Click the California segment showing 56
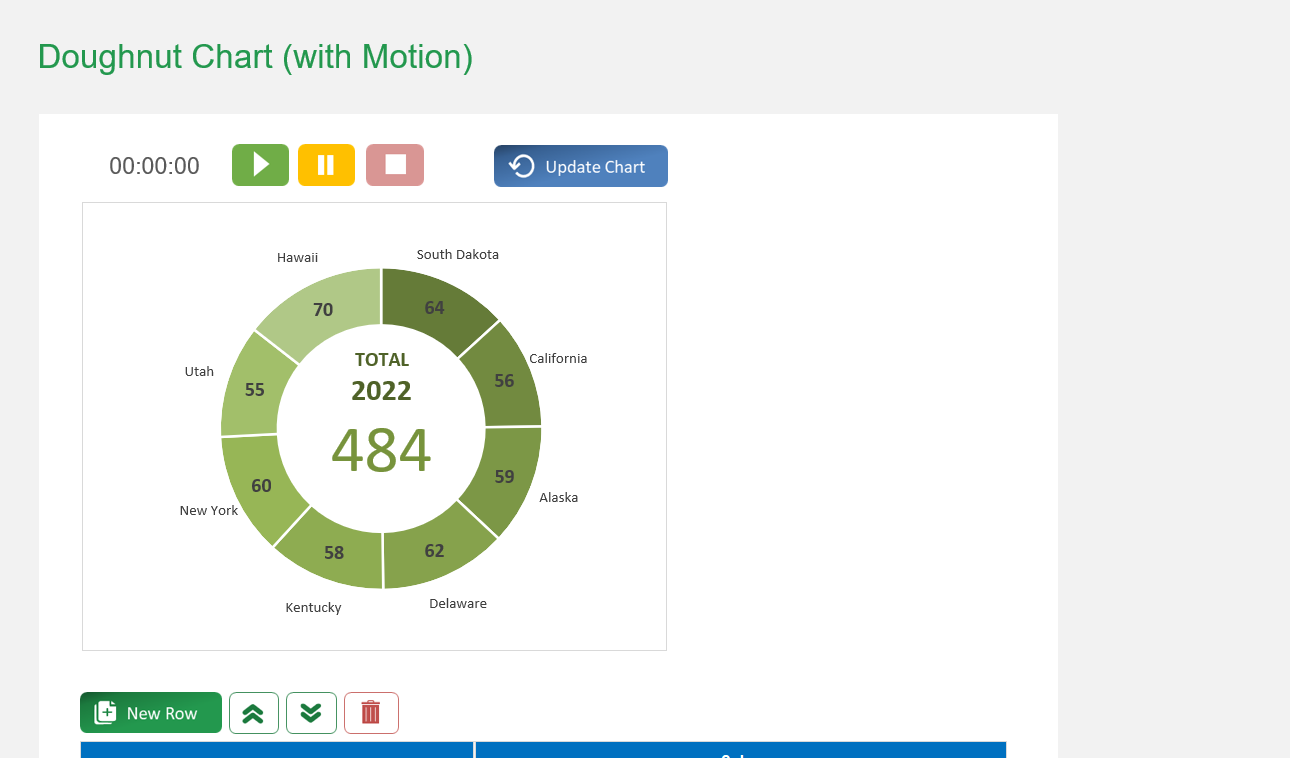 click(x=503, y=380)
